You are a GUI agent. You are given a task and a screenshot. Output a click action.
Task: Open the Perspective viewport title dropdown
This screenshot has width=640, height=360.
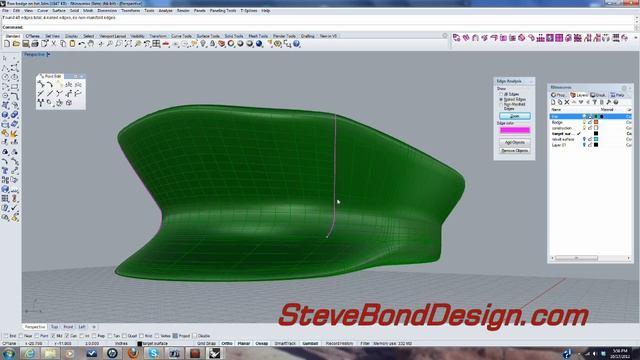[48, 54]
